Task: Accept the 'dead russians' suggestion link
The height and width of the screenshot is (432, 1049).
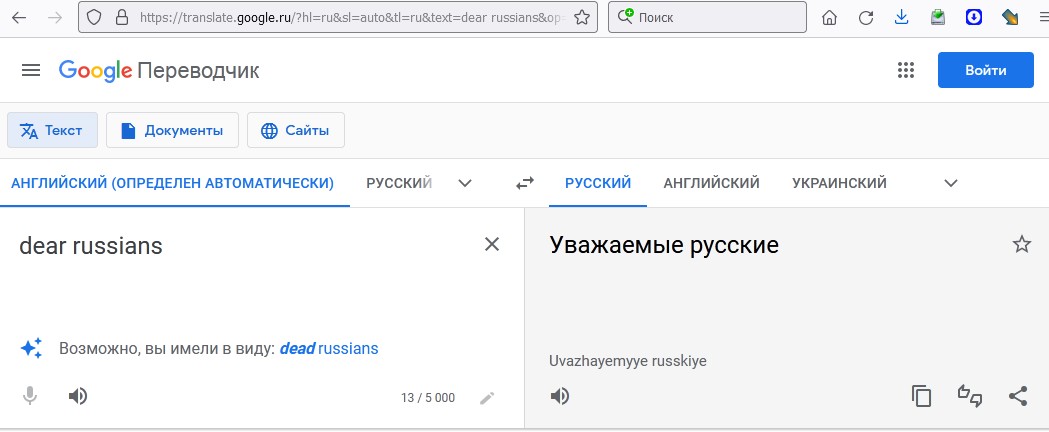Action: (328, 348)
